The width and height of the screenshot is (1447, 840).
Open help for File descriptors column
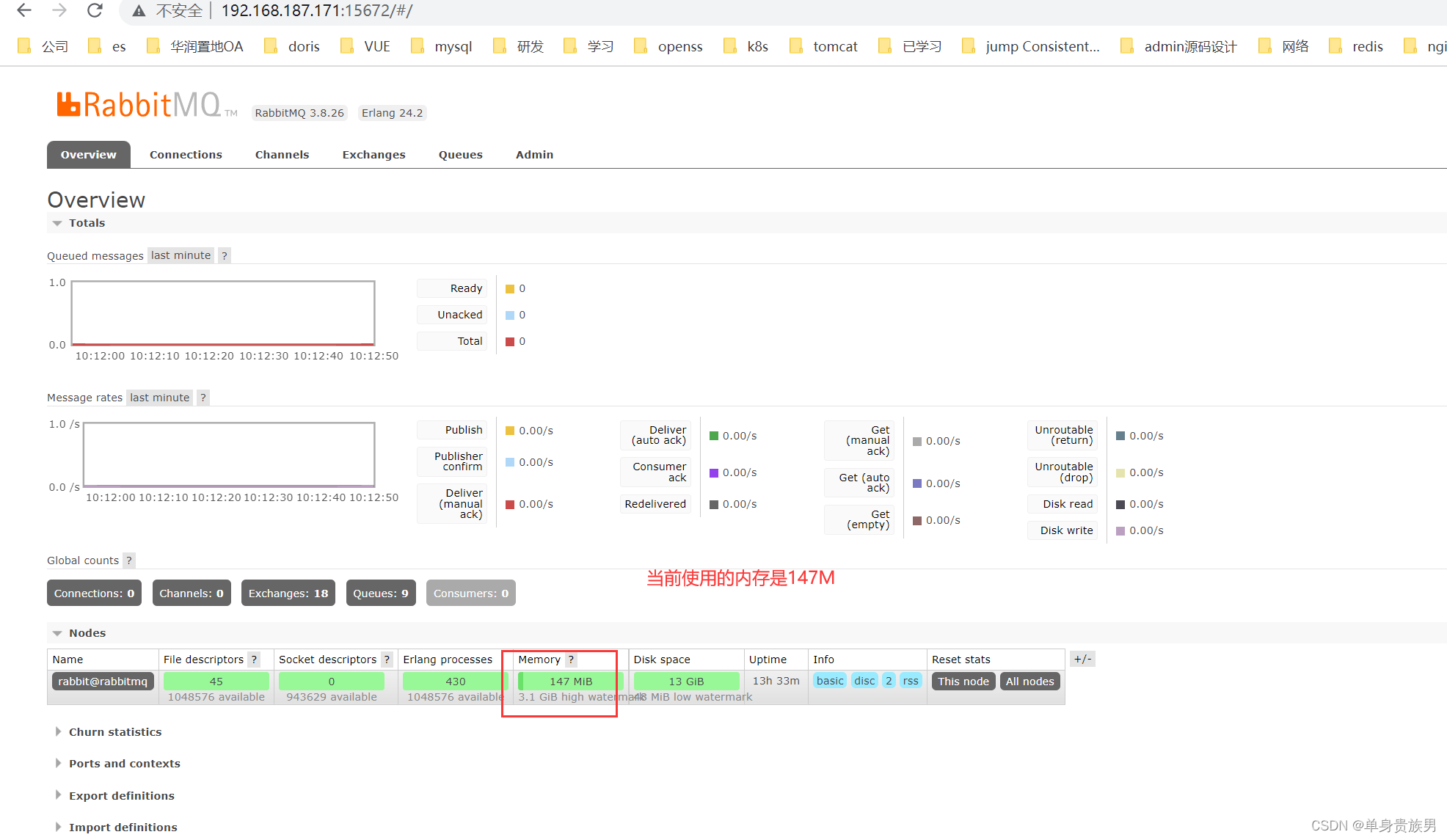tap(254, 660)
